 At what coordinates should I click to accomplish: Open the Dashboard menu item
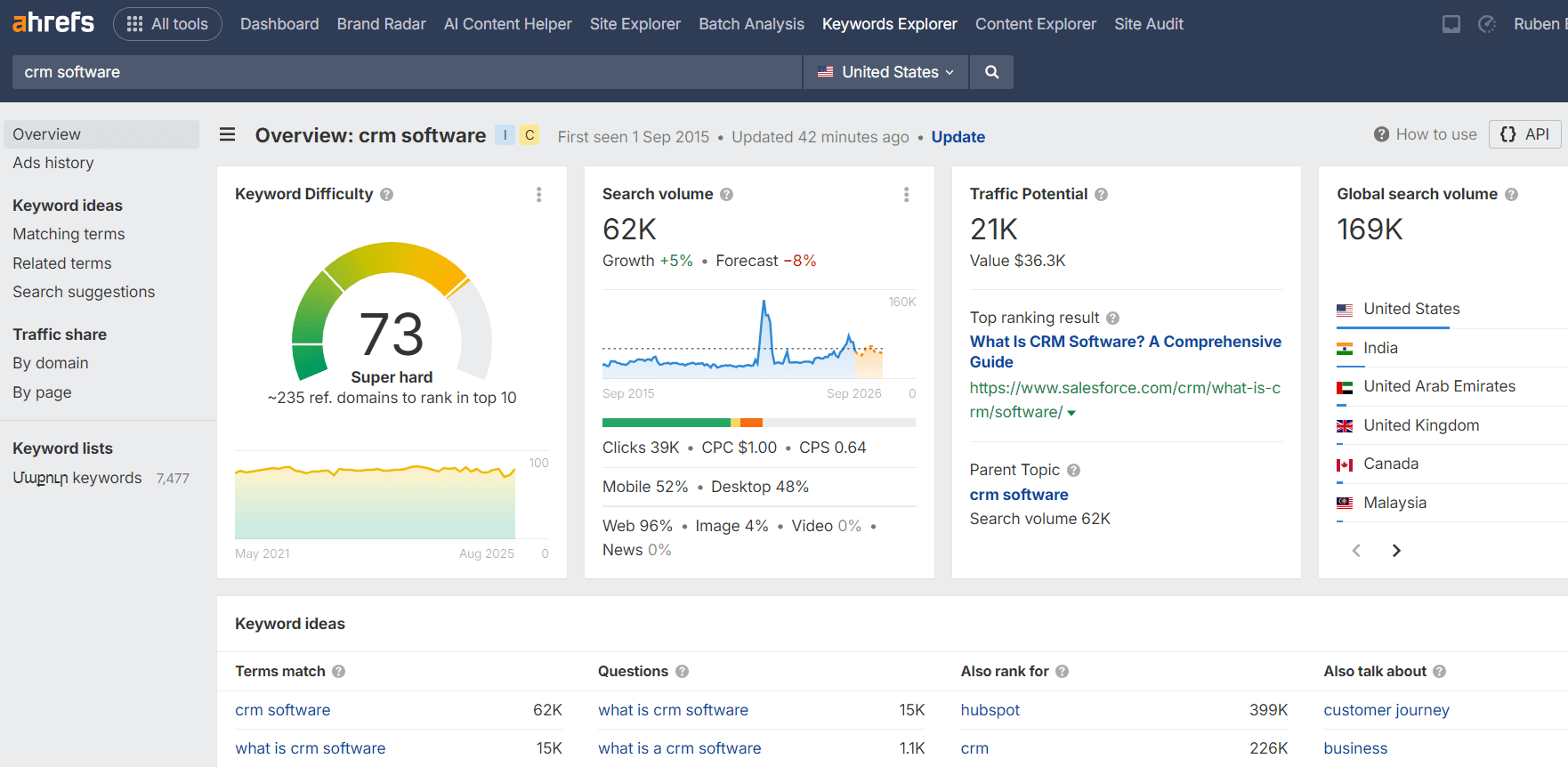(279, 24)
